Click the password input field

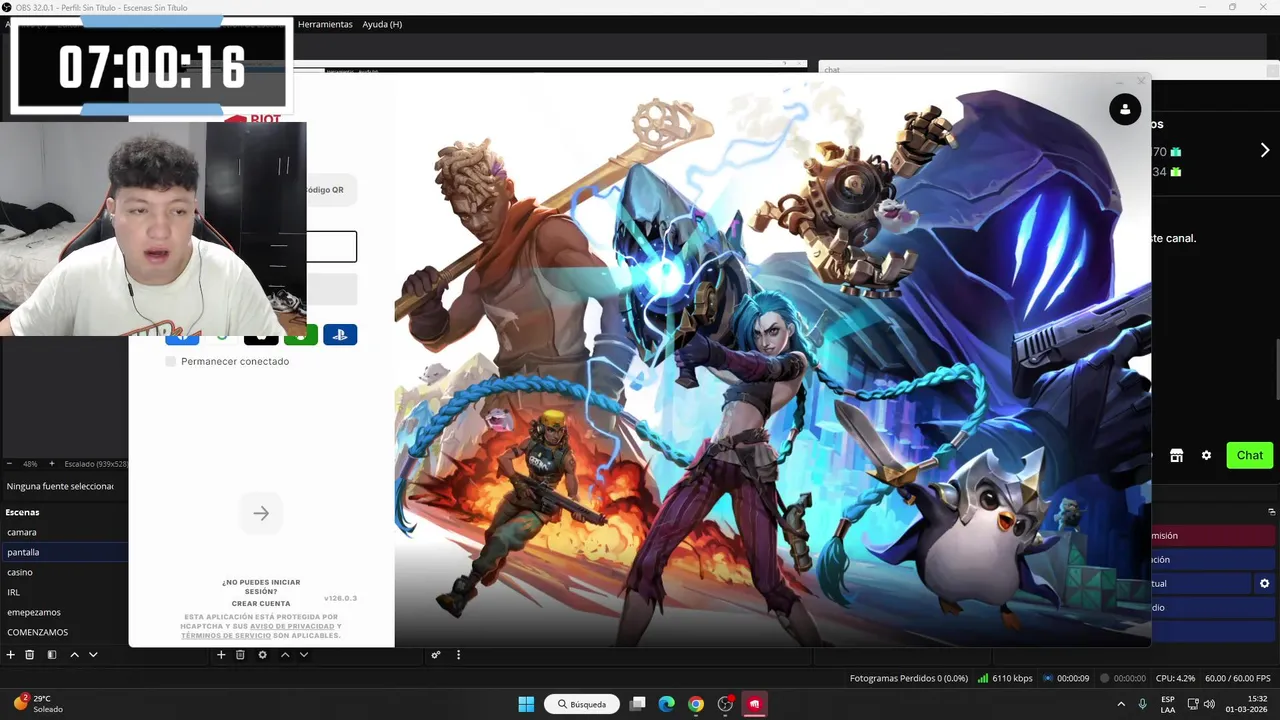(x=331, y=289)
